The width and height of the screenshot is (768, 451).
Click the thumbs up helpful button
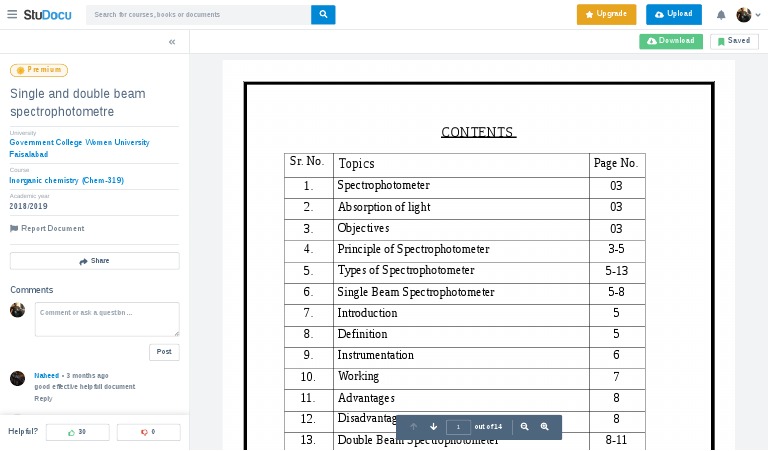(x=77, y=432)
